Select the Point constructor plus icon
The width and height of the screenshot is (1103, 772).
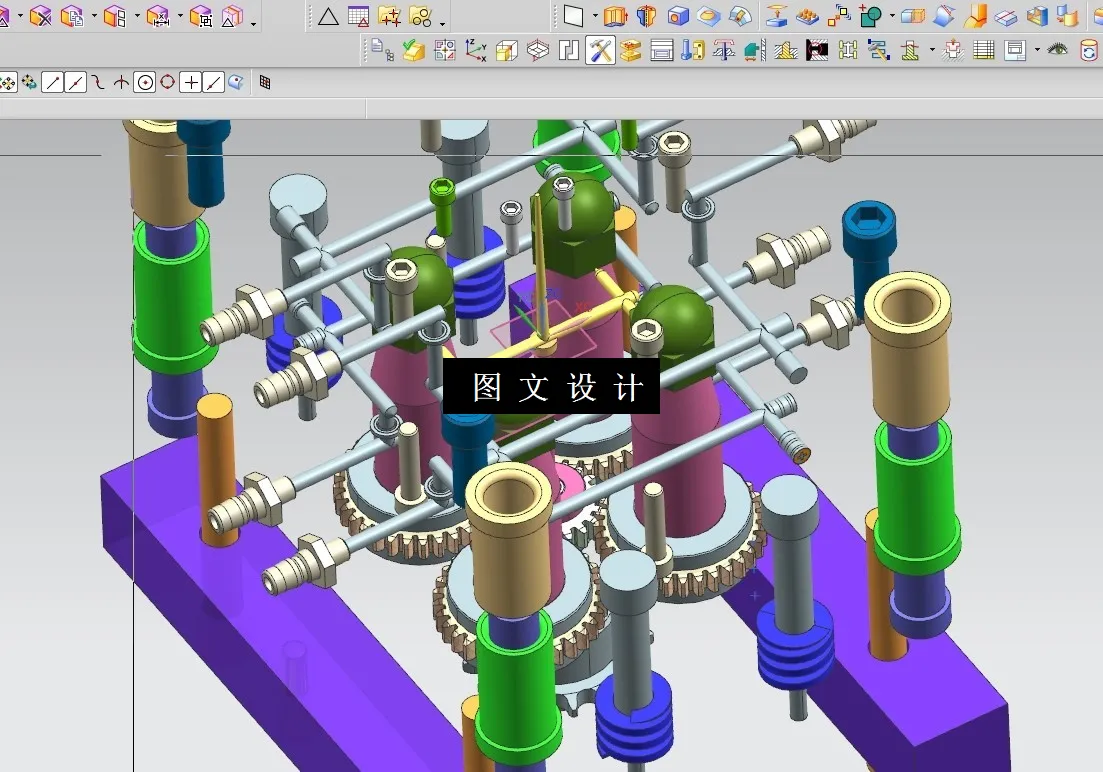[192, 82]
